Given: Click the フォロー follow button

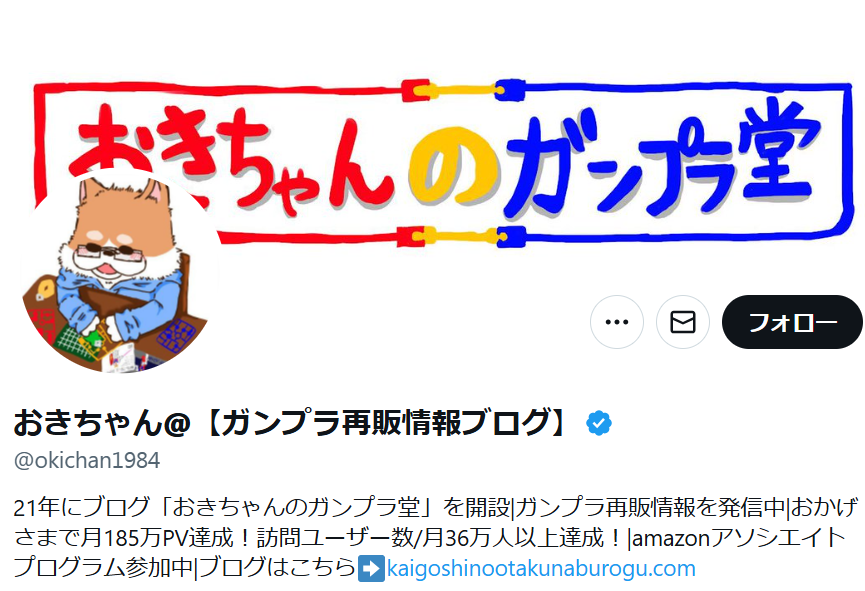Looking at the screenshot, I should [792, 322].
